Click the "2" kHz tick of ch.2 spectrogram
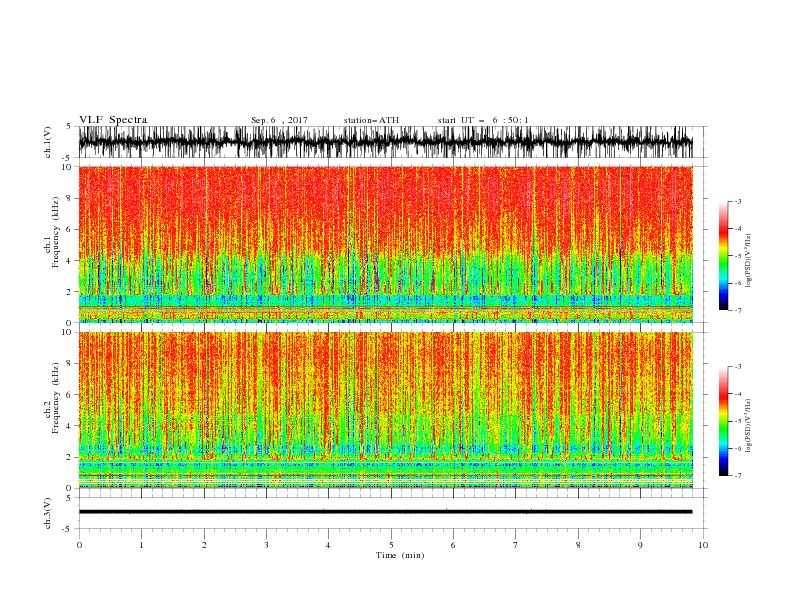The image size is (792, 612). (x=69, y=457)
